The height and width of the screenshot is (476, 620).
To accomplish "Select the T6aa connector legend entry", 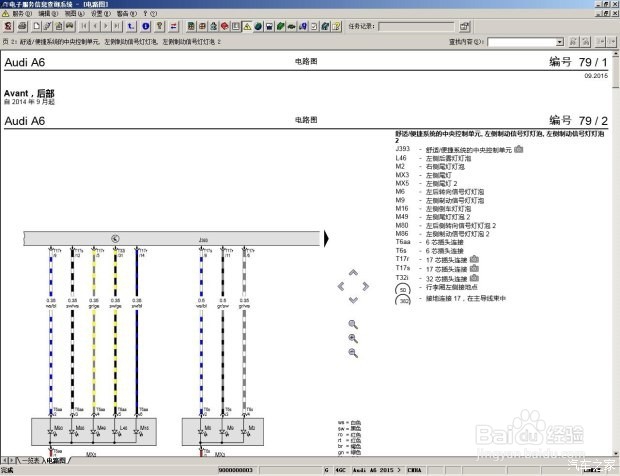I will tap(429, 242).
